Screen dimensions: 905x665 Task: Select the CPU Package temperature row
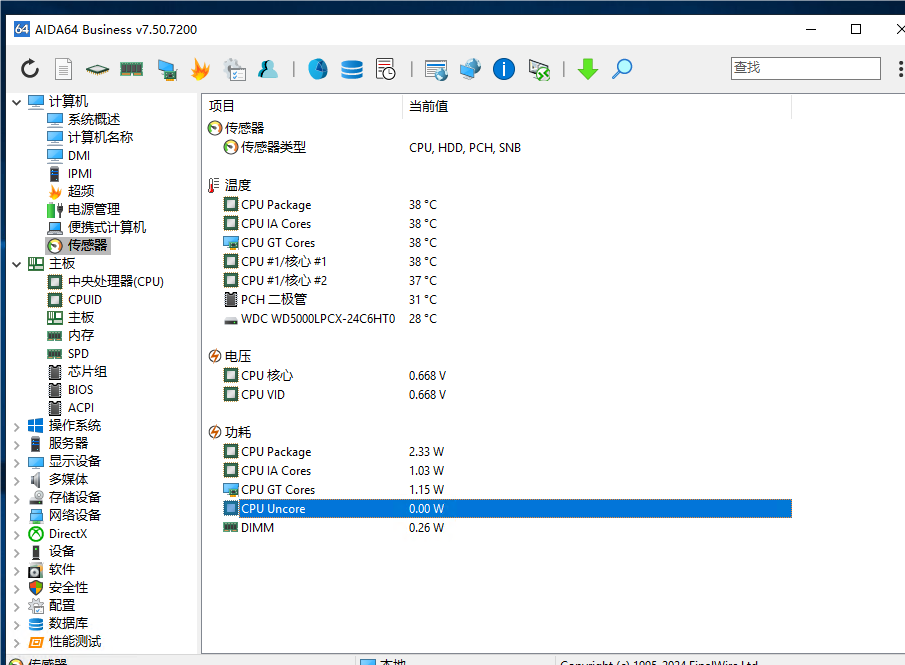(x=275, y=205)
